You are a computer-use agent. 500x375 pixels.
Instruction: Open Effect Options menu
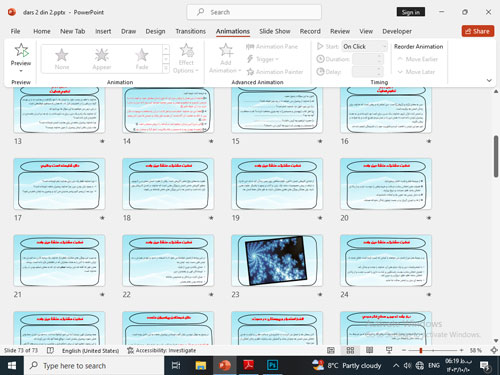186,58
